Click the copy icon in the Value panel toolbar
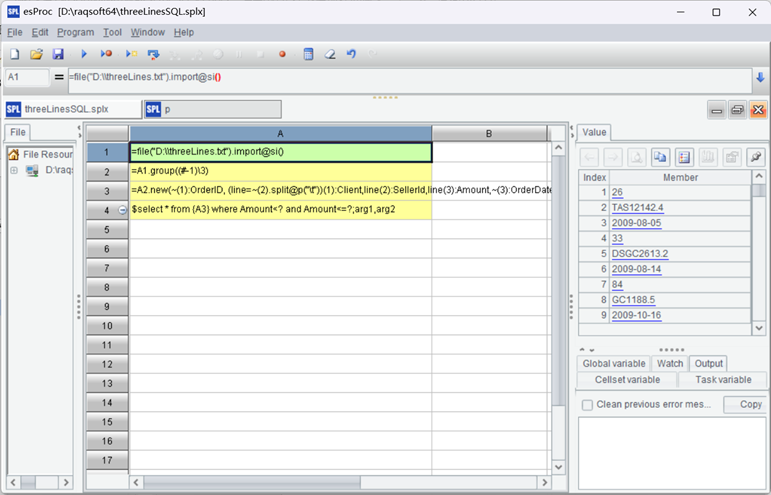Image resolution: width=771 pixels, height=495 pixels. tap(660, 157)
